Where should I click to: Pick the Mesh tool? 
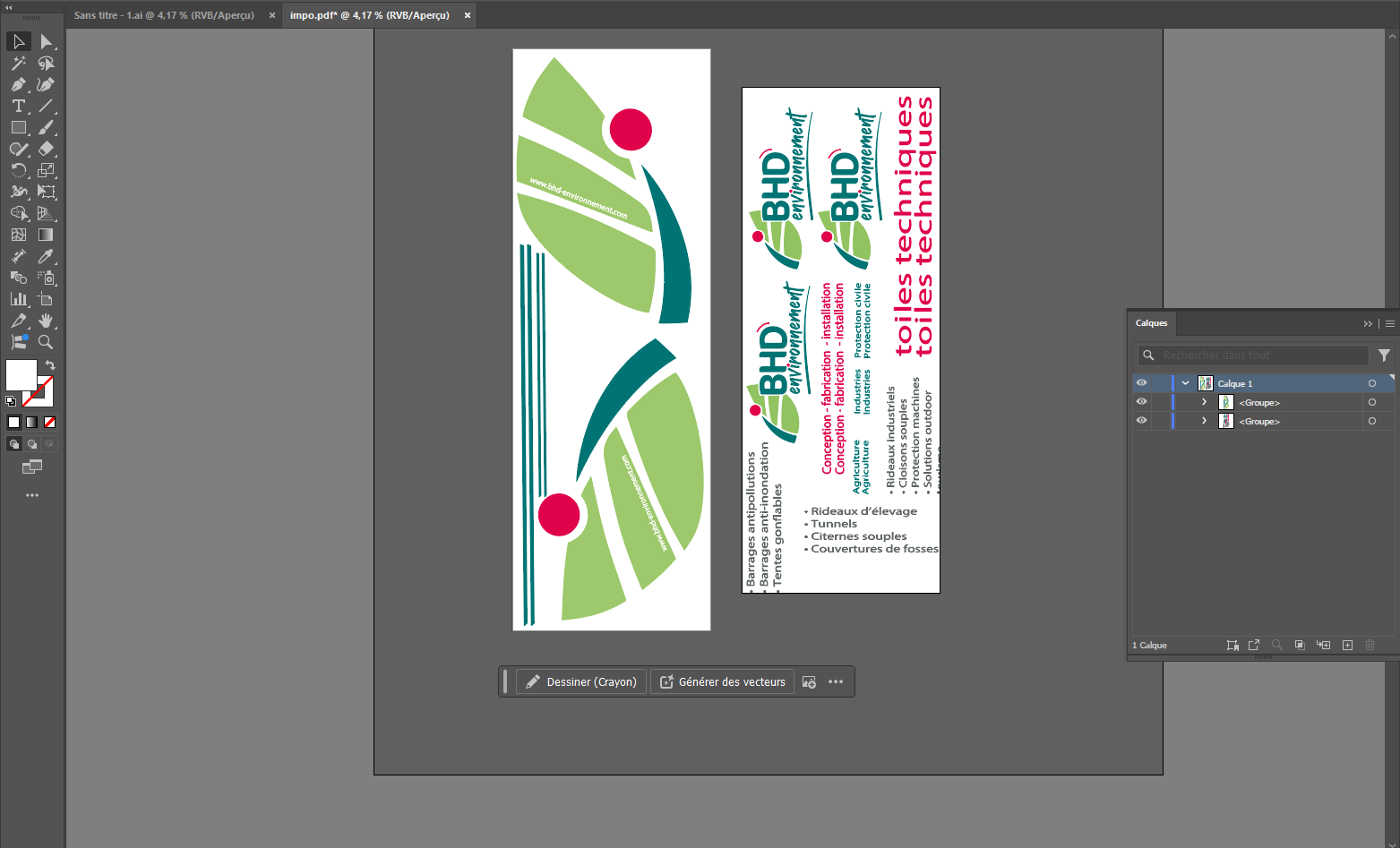[x=19, y=235]
